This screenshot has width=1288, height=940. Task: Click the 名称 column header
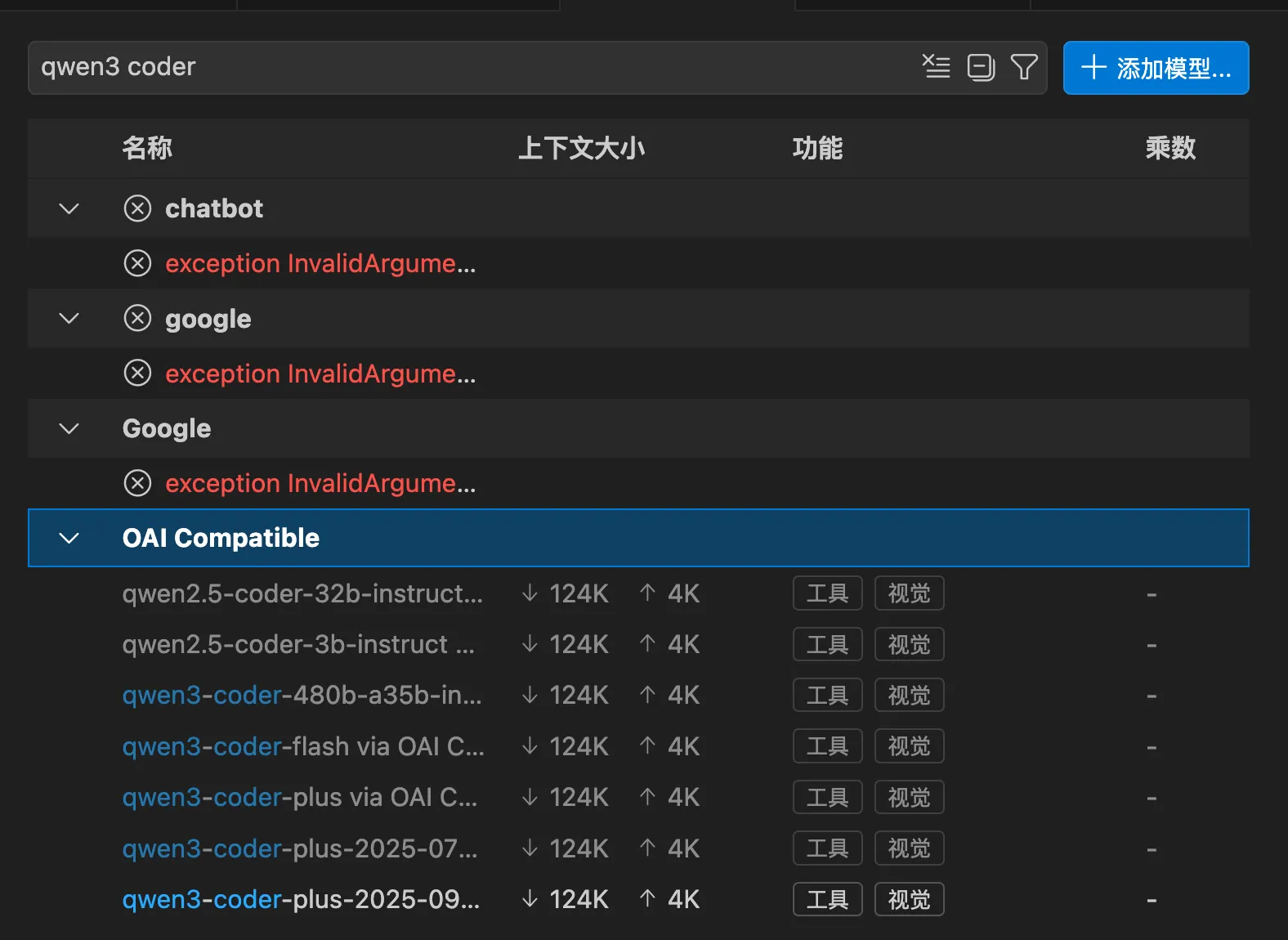147,148
